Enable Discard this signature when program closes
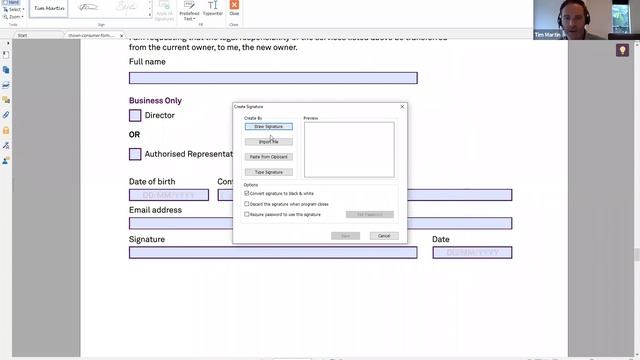Viewport: 640px width, 360px height. [247, 204]
